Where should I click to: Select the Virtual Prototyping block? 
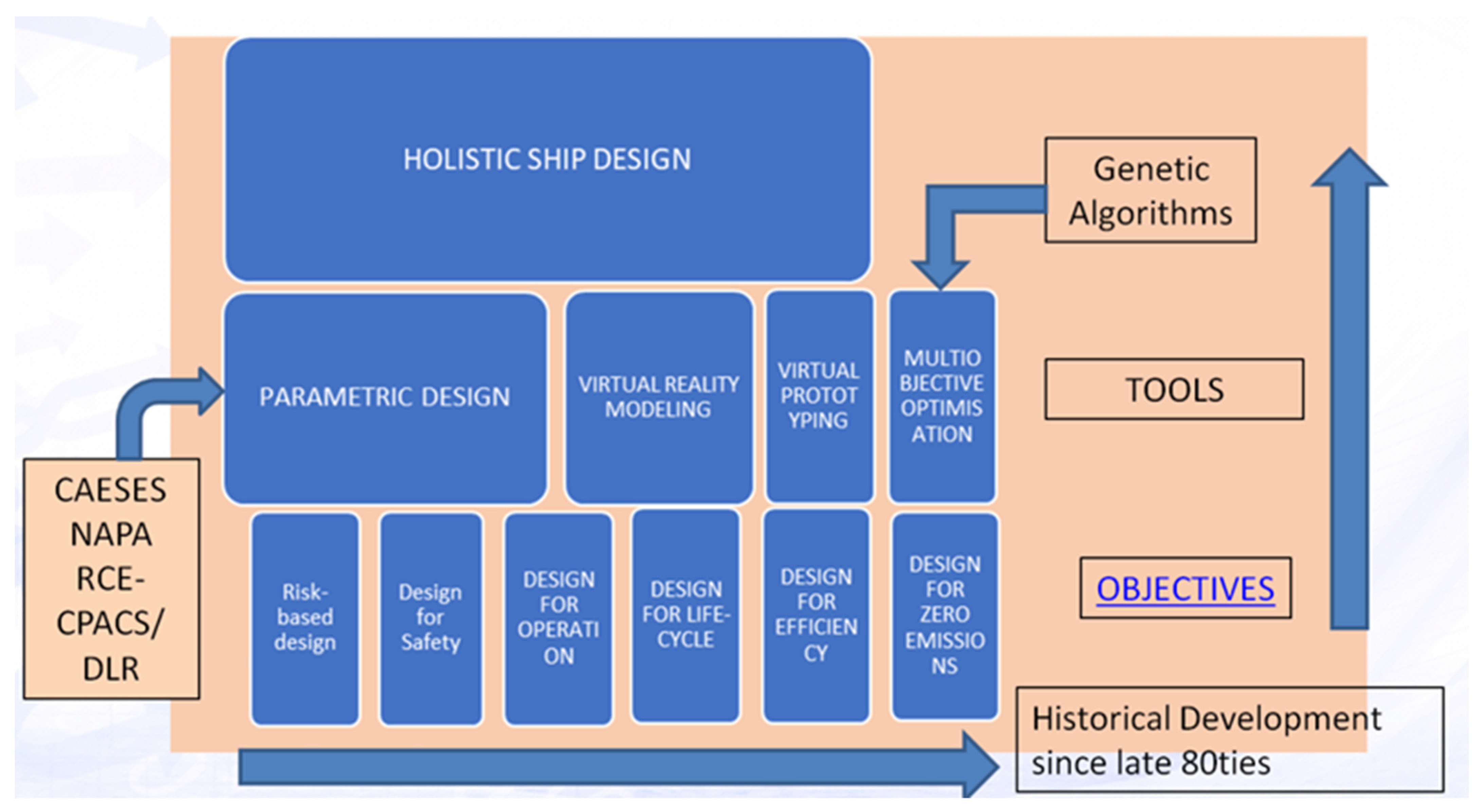(x=819, y=396)
